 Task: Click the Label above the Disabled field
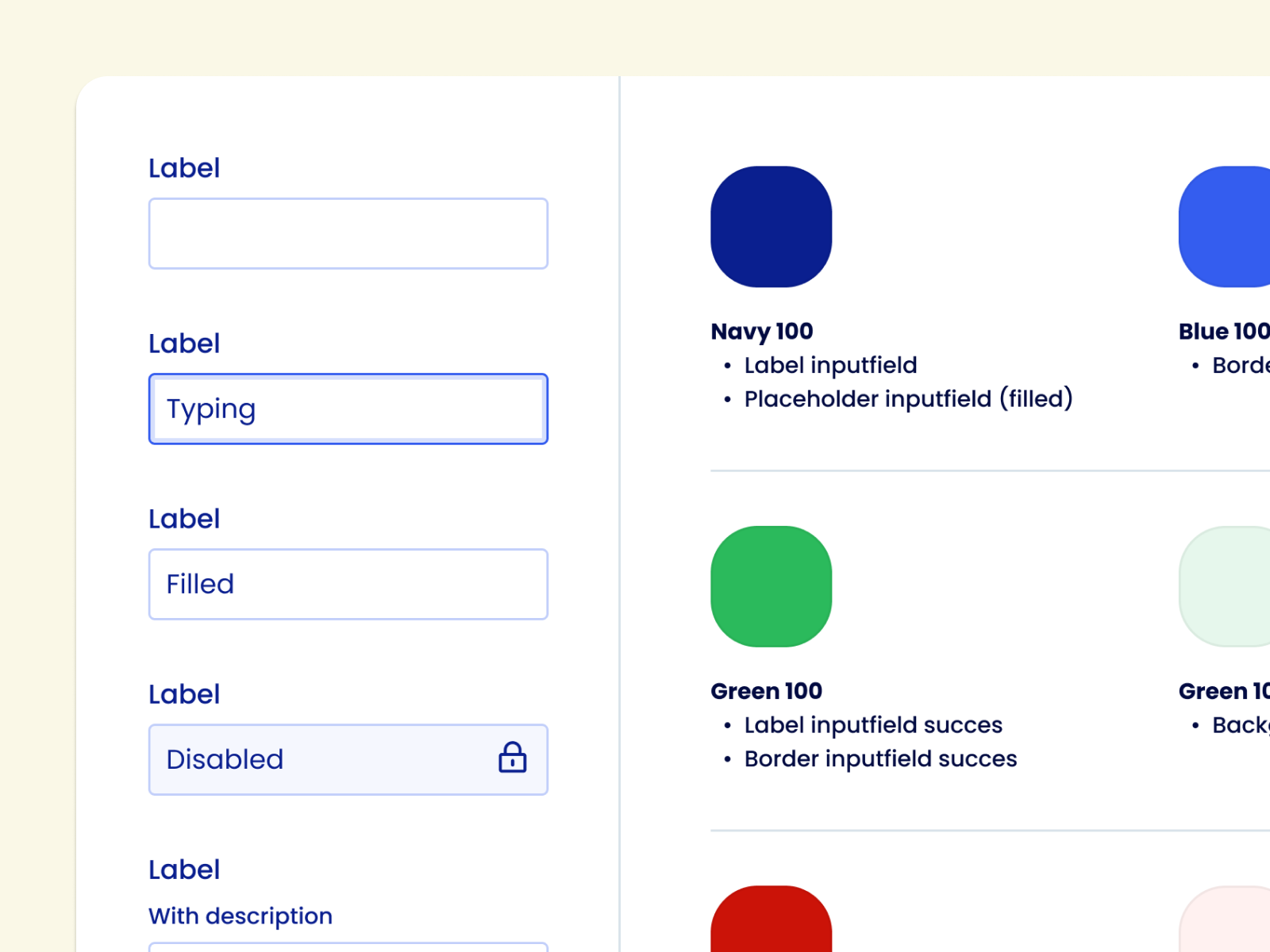click(184, 695)
